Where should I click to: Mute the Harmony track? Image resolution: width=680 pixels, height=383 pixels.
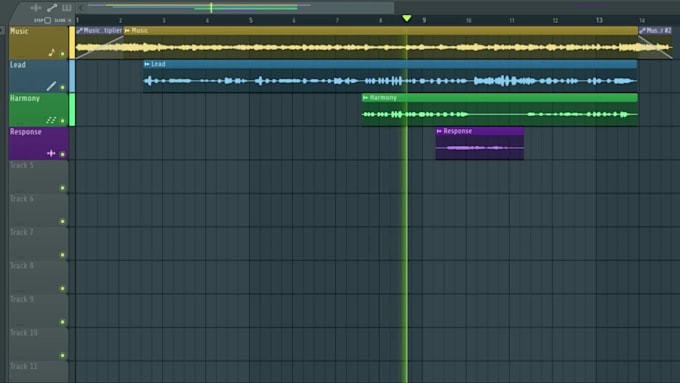(x=62, y=121)
